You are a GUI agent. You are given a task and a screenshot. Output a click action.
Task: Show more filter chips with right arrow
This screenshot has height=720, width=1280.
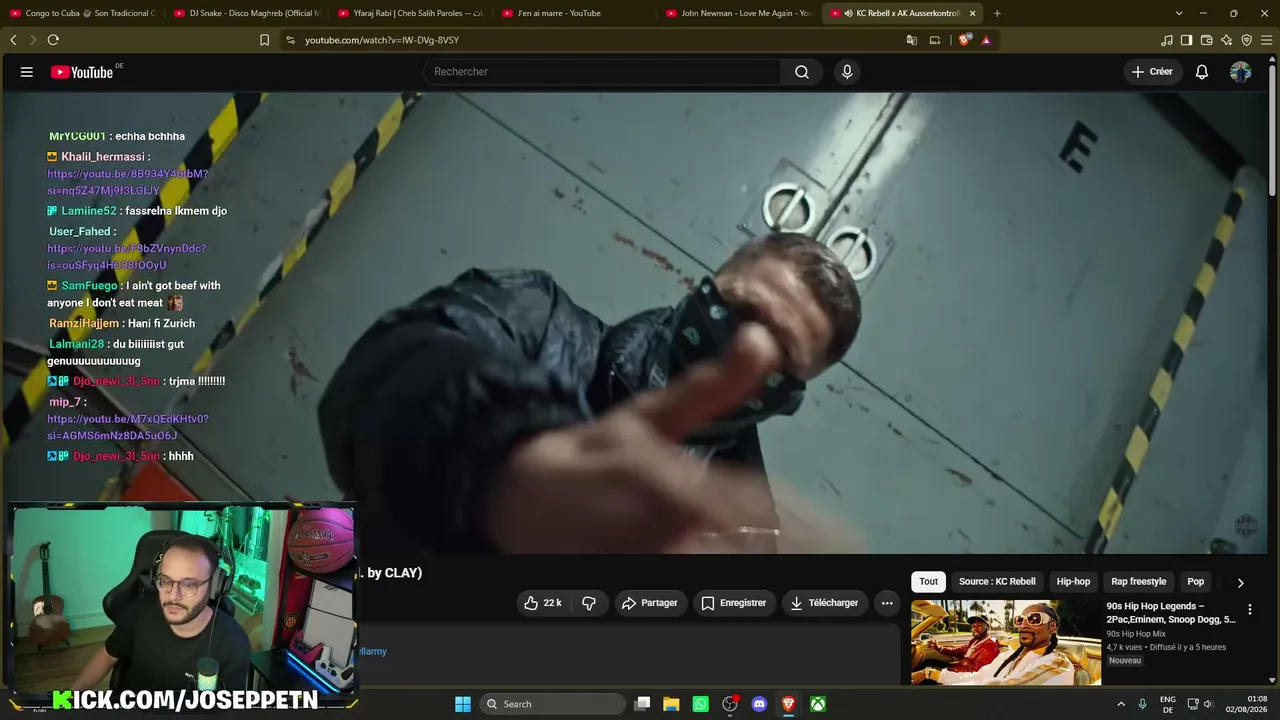(1241, 582)
